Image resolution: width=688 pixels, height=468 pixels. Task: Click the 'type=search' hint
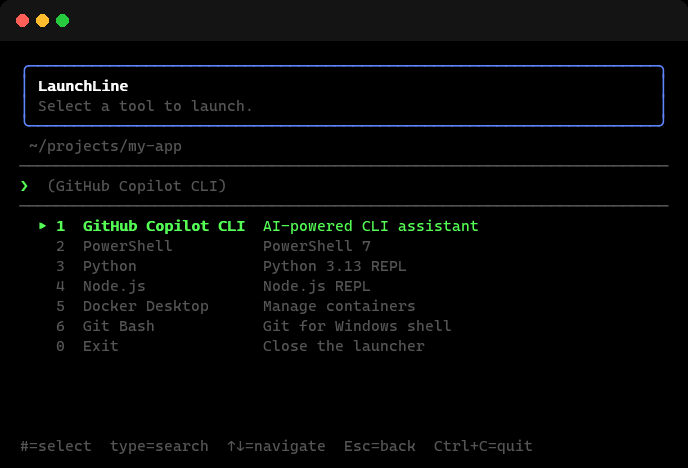159,446
